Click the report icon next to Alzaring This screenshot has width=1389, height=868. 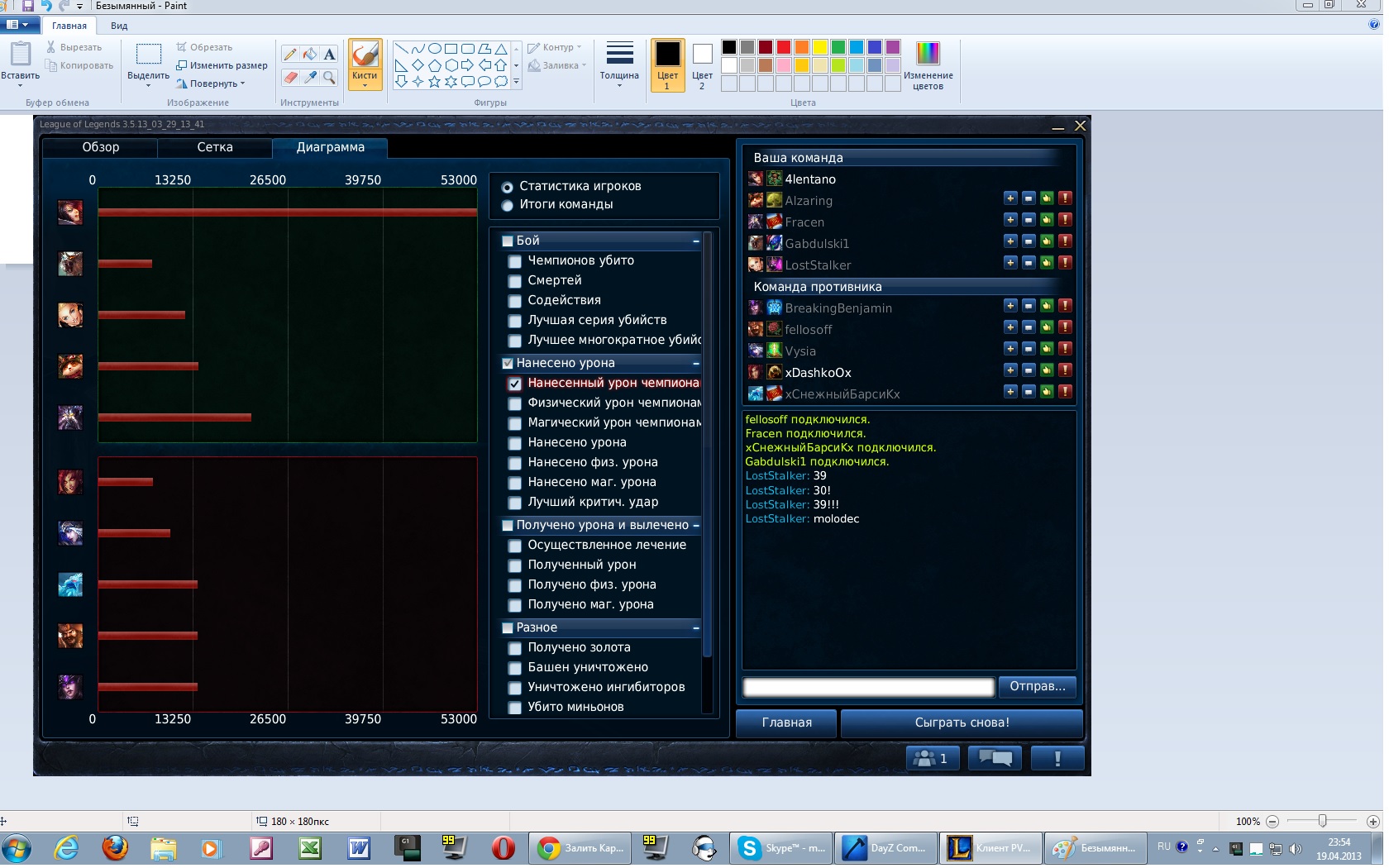click(x=1065, y=198)
